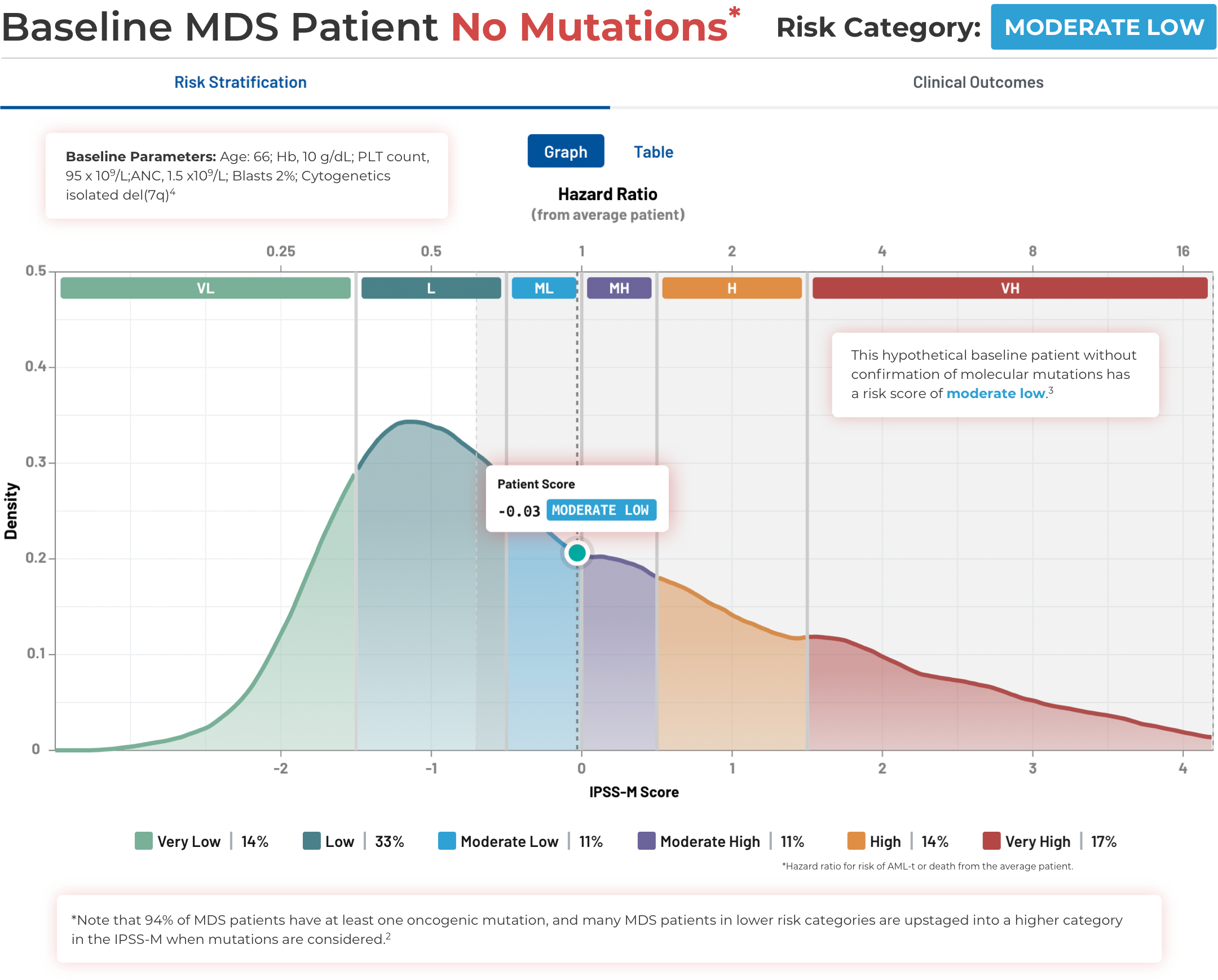The image size is (1218, 980).
Task: Click the Moderate High legend color swatch
Action: pyautogui.click(x=646, y=841)
